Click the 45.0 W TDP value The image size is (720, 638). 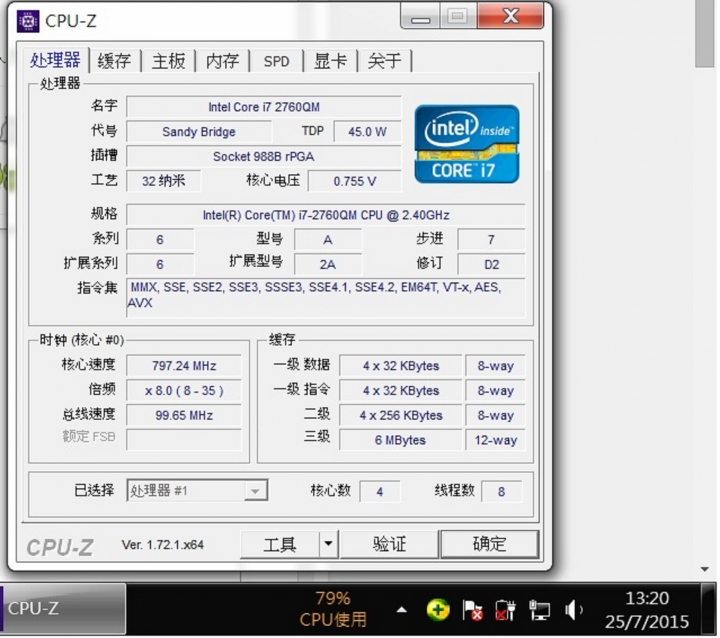(x=367, y=132)
